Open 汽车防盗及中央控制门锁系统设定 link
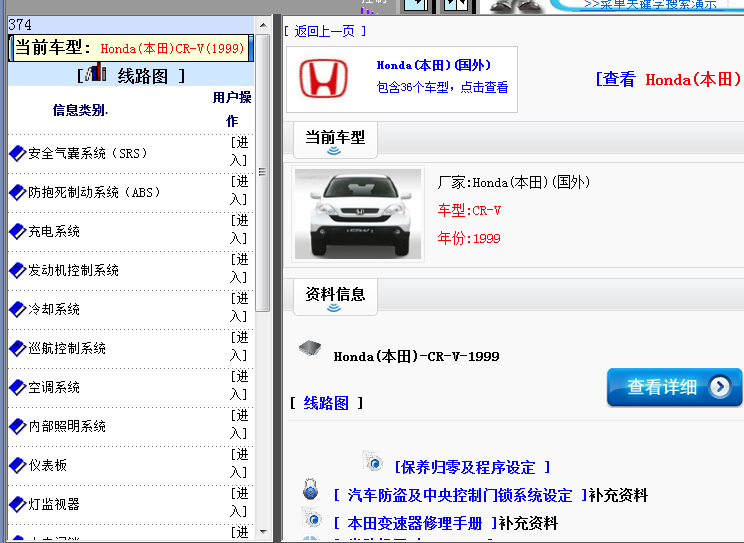 point(460,496)
